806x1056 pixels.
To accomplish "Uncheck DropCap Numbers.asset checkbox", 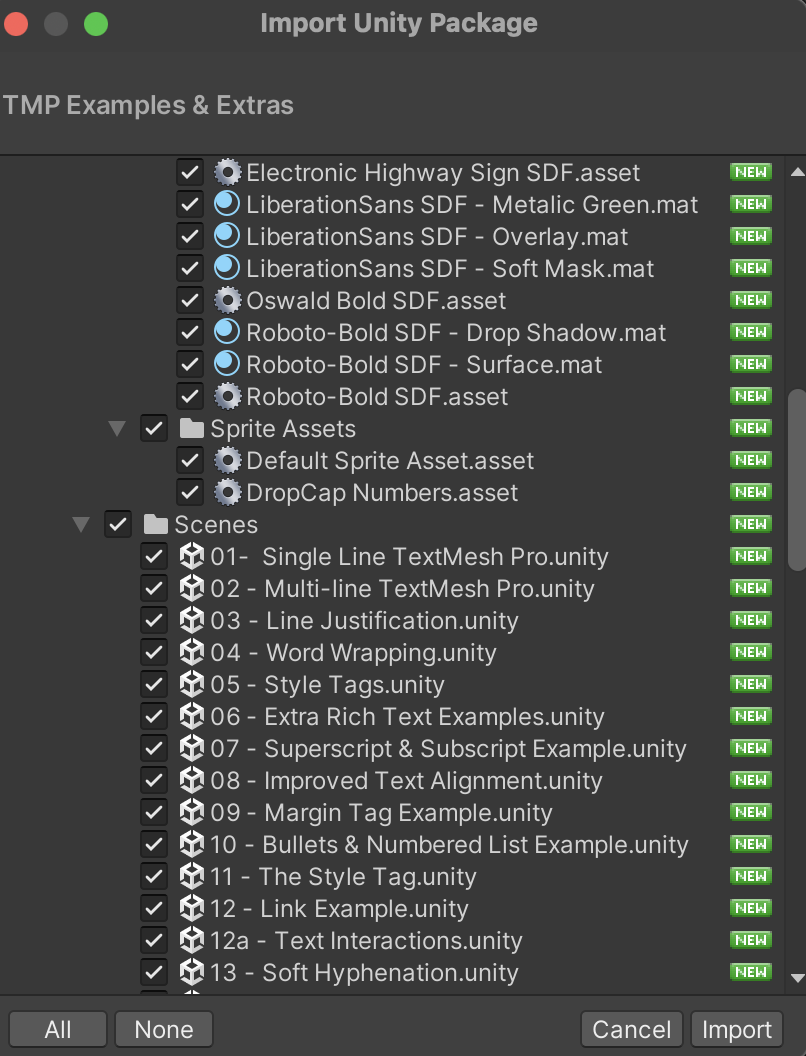I will pyautogui.click(x=190, y=492).
